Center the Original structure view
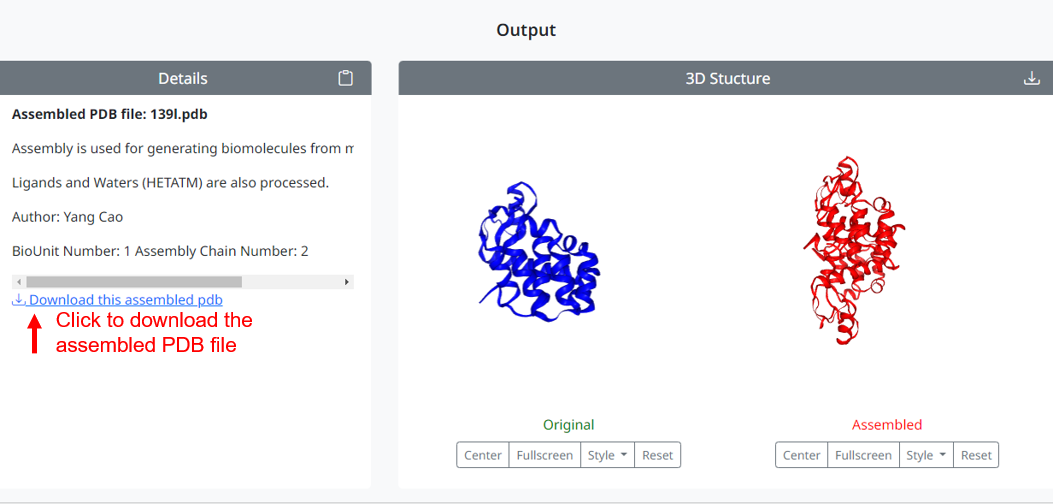Screen dimensions: 1053x504 pos(483,455)
